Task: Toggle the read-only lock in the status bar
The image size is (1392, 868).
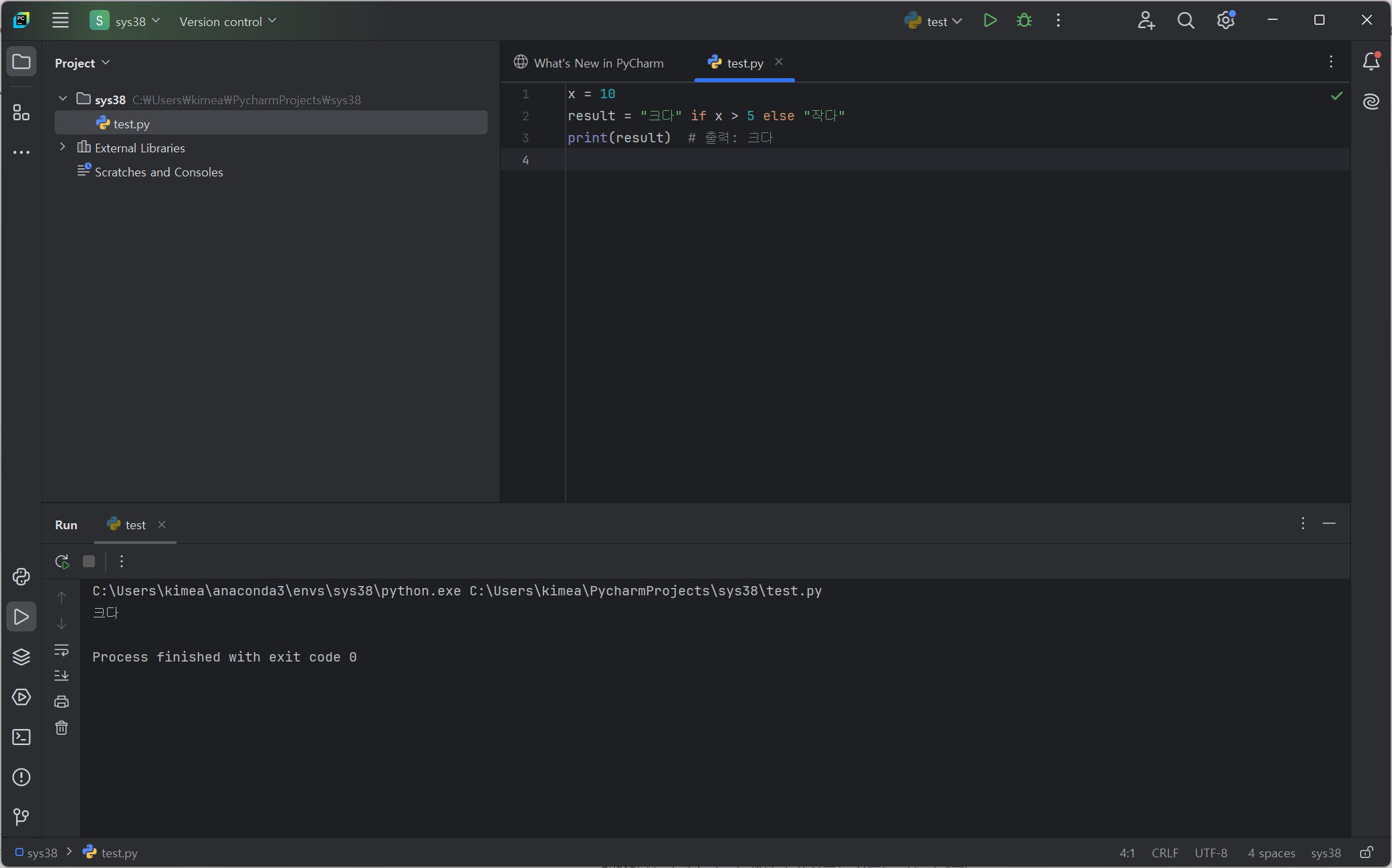Action: tap(1367, 853)
